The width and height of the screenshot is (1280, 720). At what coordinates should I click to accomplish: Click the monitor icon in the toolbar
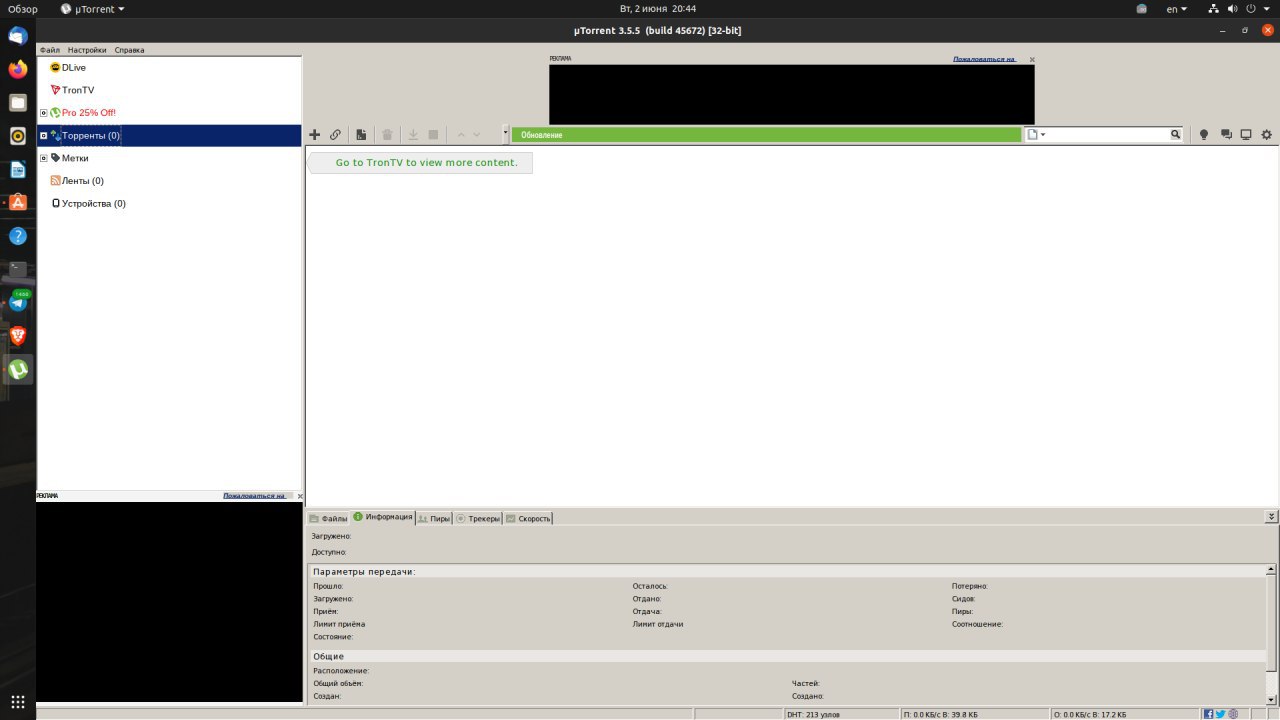click(1246, 134)
